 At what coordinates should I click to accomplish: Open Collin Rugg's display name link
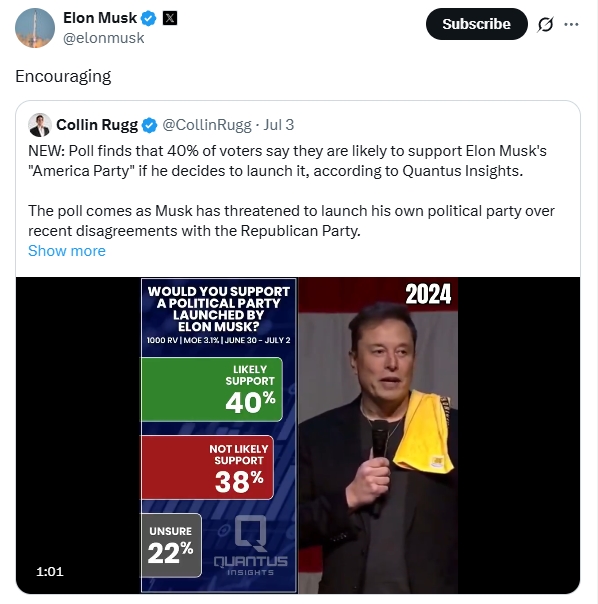[97, 125]
